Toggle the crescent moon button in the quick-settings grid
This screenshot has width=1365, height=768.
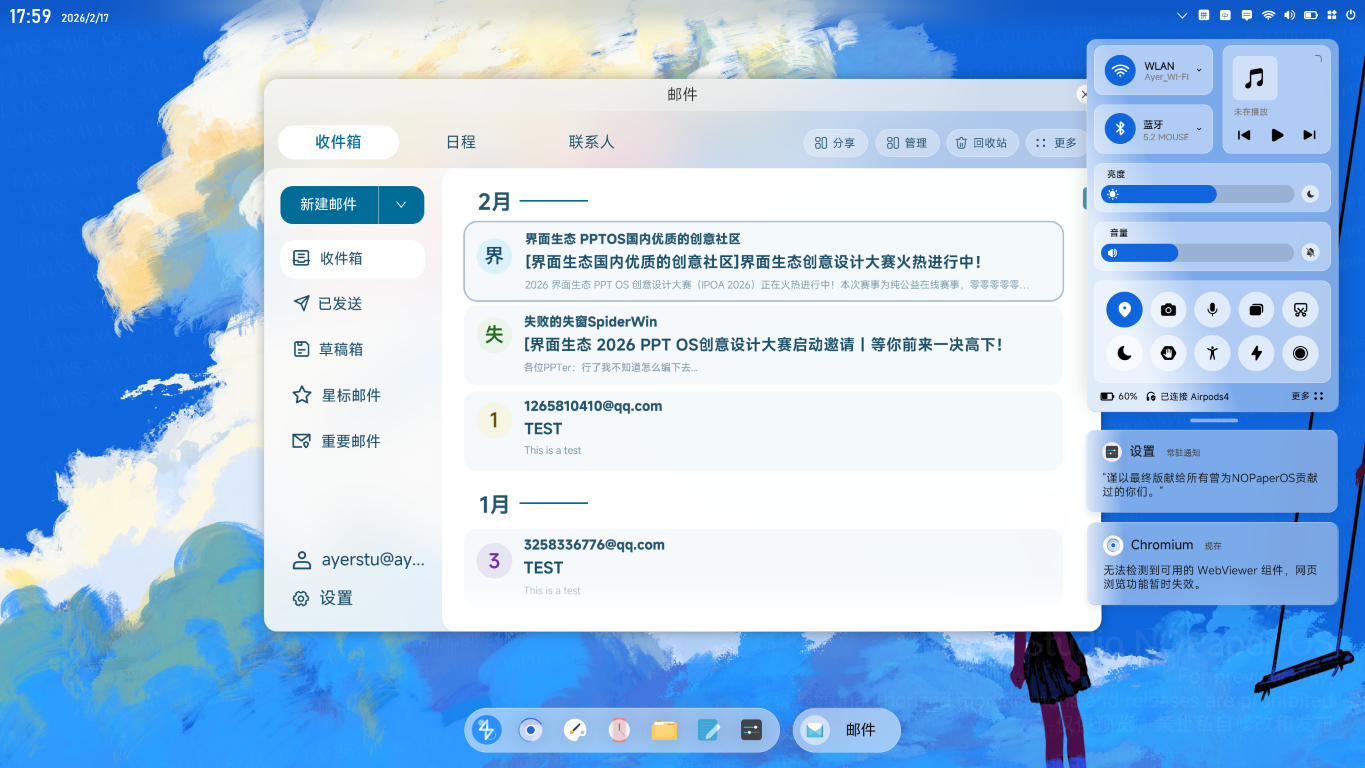1124,353
